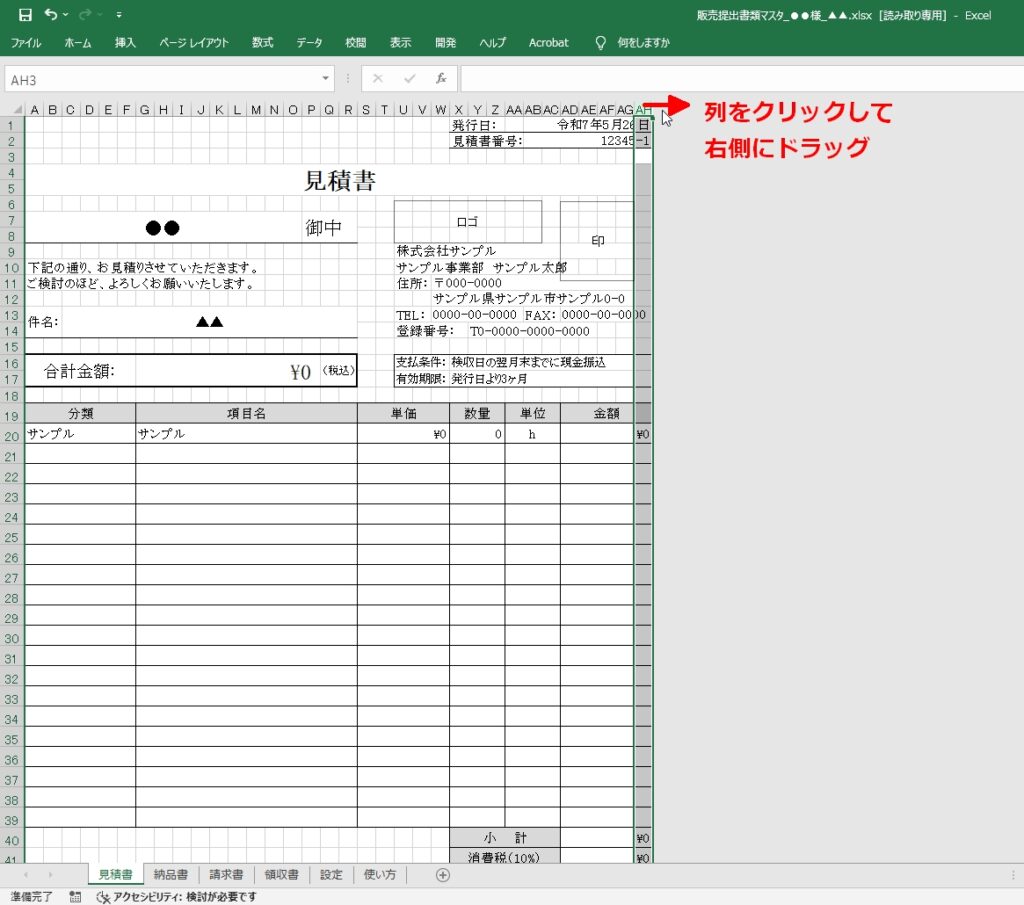
Task: Click the unit cell containing h
Action: (x=532, y=434)
